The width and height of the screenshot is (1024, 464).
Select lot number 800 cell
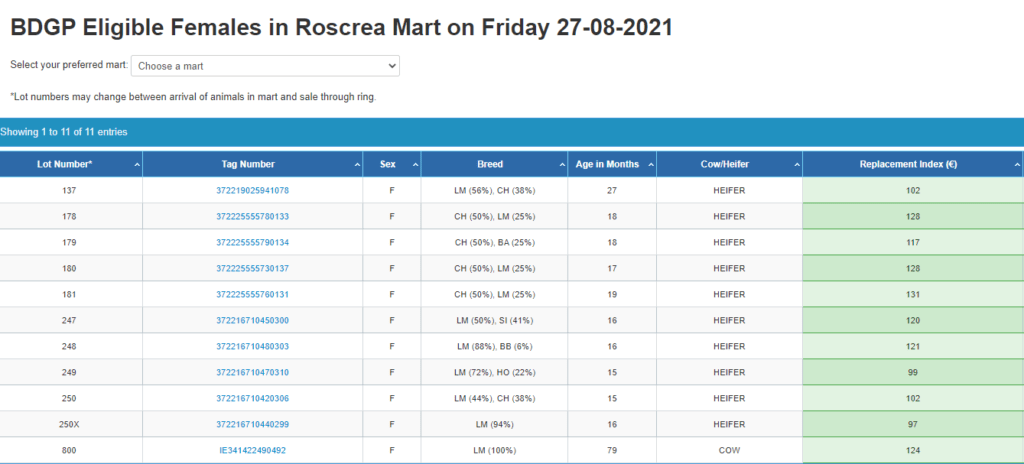(71, 450)
